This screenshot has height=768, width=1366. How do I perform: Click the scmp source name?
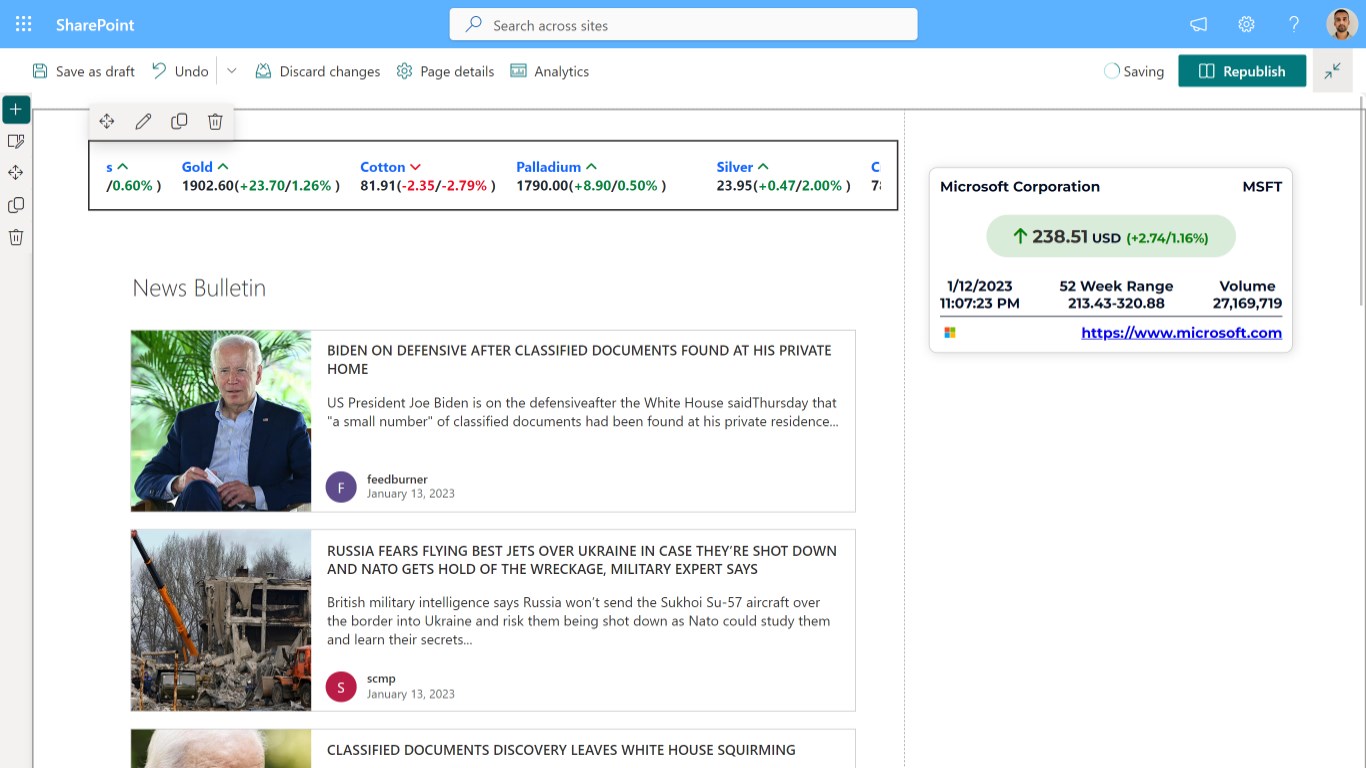pyautogui.click(x=381, y=679)
